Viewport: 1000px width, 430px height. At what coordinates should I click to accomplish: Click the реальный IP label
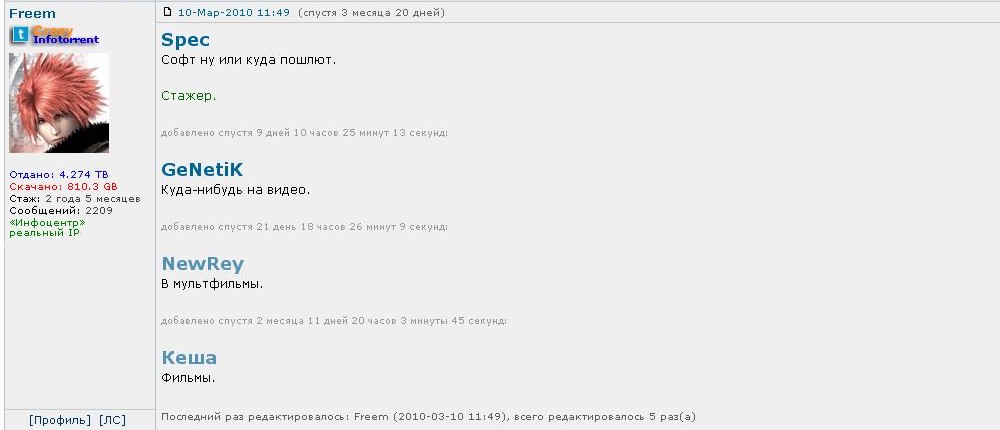tap(45, 232)
